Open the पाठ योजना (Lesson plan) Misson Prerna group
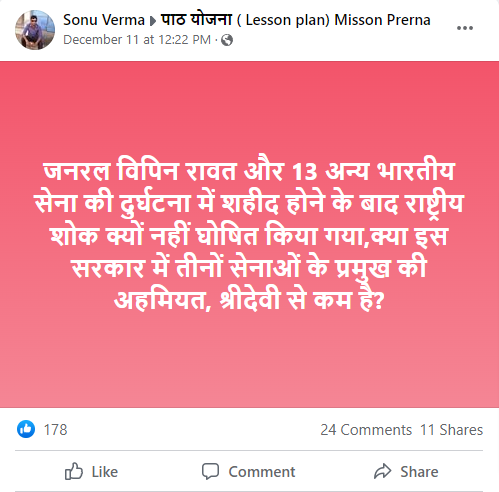499x492 pixels. pyautogui.click(x=296, y=20)
